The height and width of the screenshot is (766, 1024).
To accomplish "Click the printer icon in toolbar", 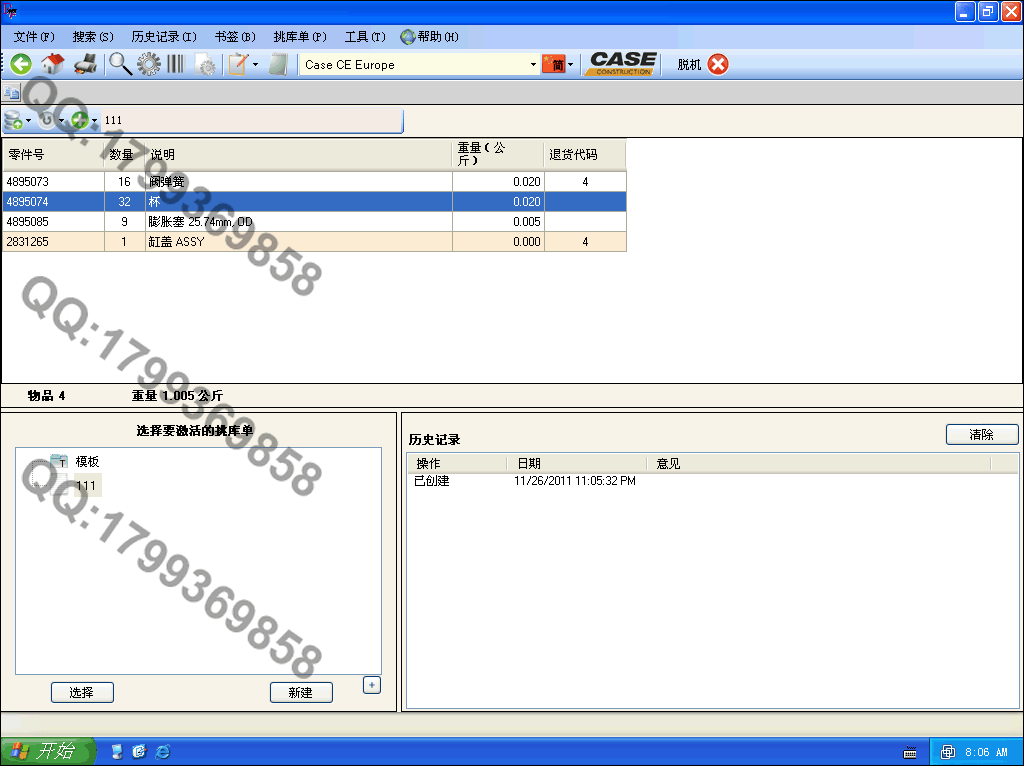I will point(86,64).
